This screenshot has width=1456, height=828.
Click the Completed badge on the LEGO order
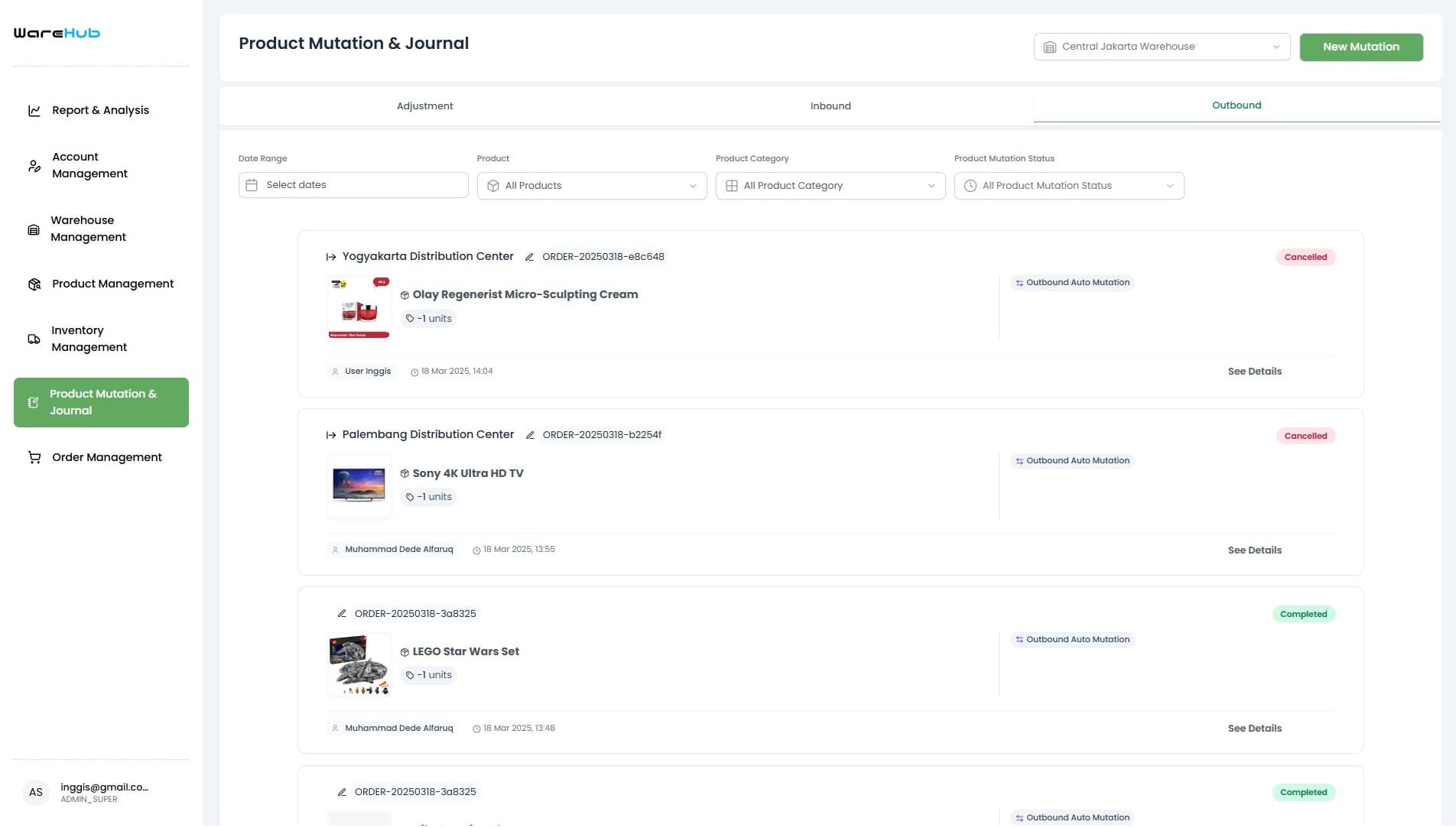click(1303, 614)
